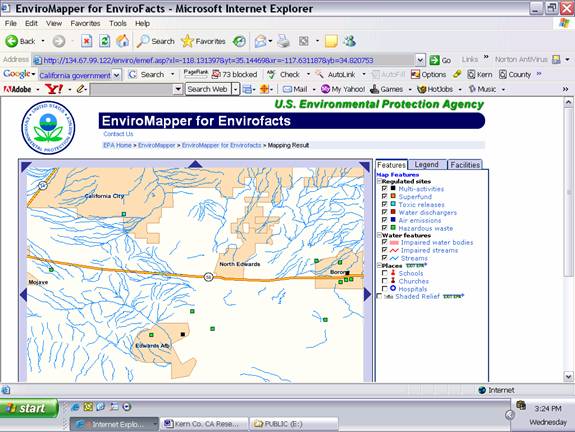The width and height of the screenshot is (575, 432).
Task: Collapse the Water features group
Action: tap(380, 235)
